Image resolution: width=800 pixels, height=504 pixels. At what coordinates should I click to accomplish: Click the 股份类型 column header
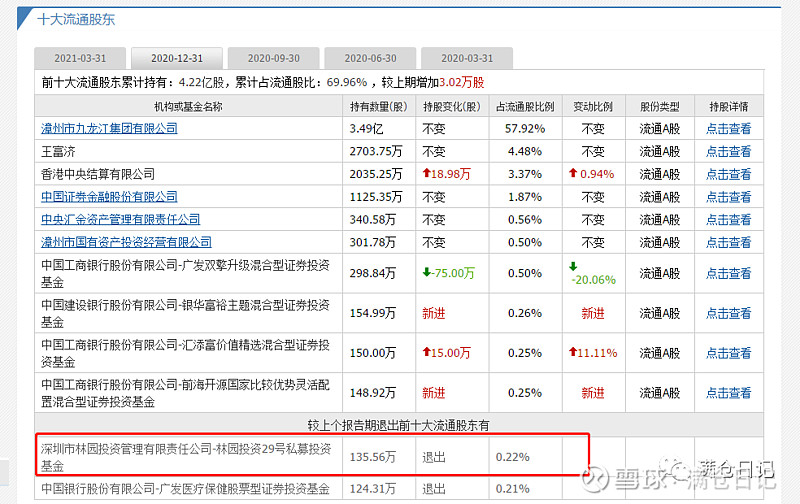tap(660, 107)
